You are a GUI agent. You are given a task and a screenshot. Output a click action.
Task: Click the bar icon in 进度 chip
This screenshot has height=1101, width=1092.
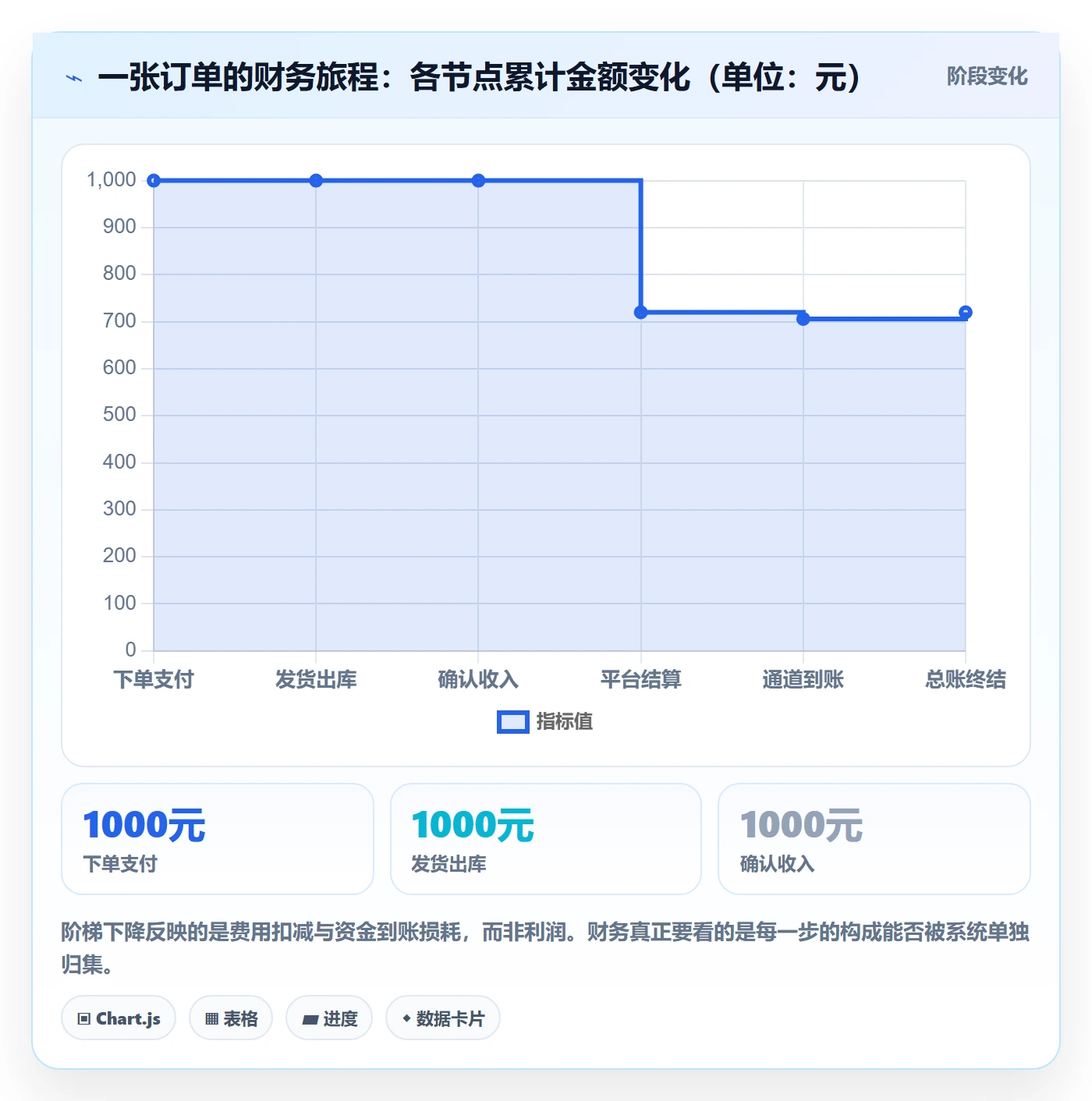coord(310,1019)
